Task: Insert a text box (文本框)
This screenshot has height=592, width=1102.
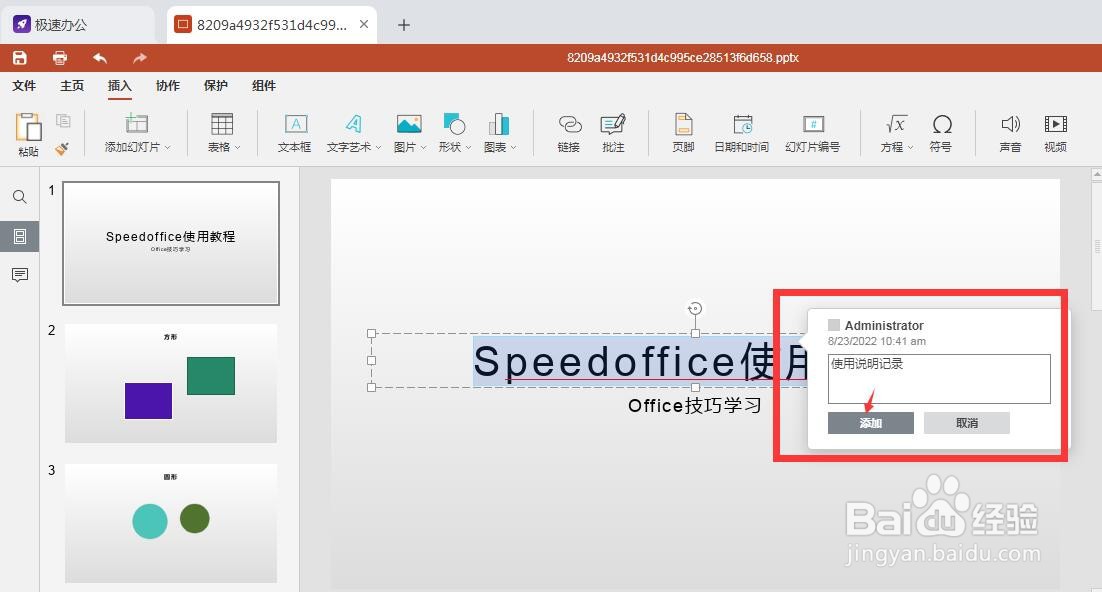Action: pos(294,132)
